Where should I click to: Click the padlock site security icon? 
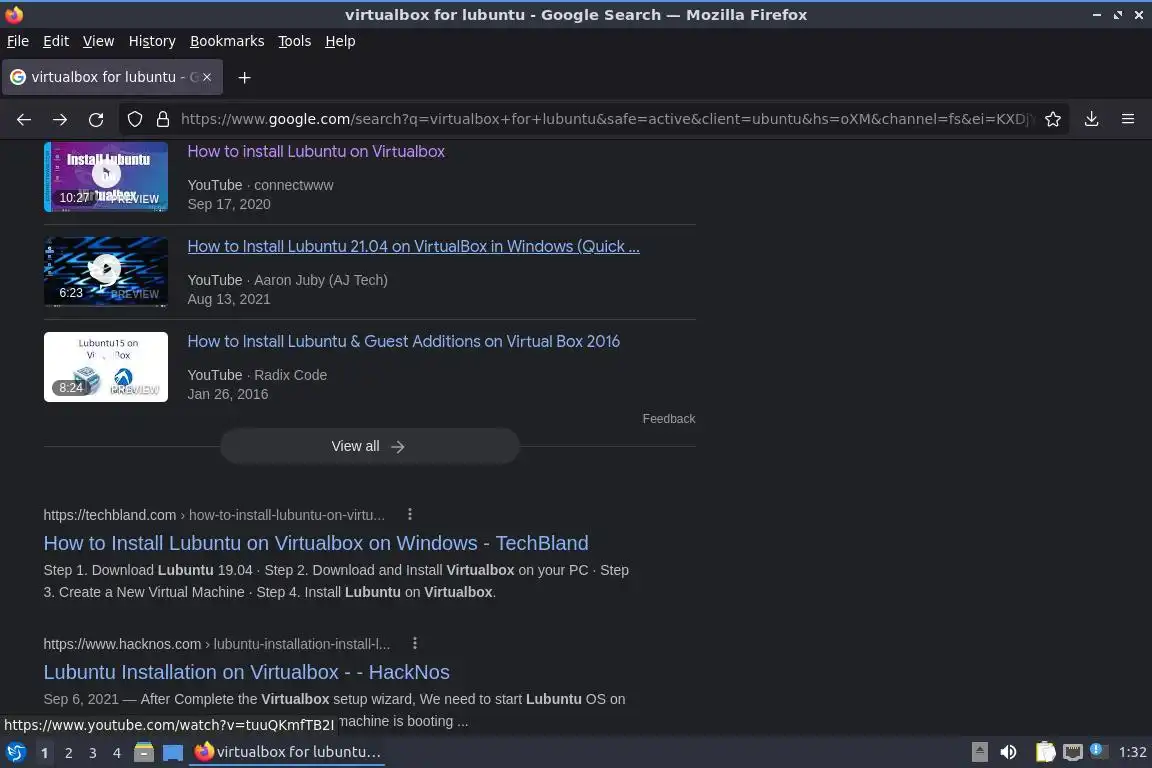coord(163,119)
